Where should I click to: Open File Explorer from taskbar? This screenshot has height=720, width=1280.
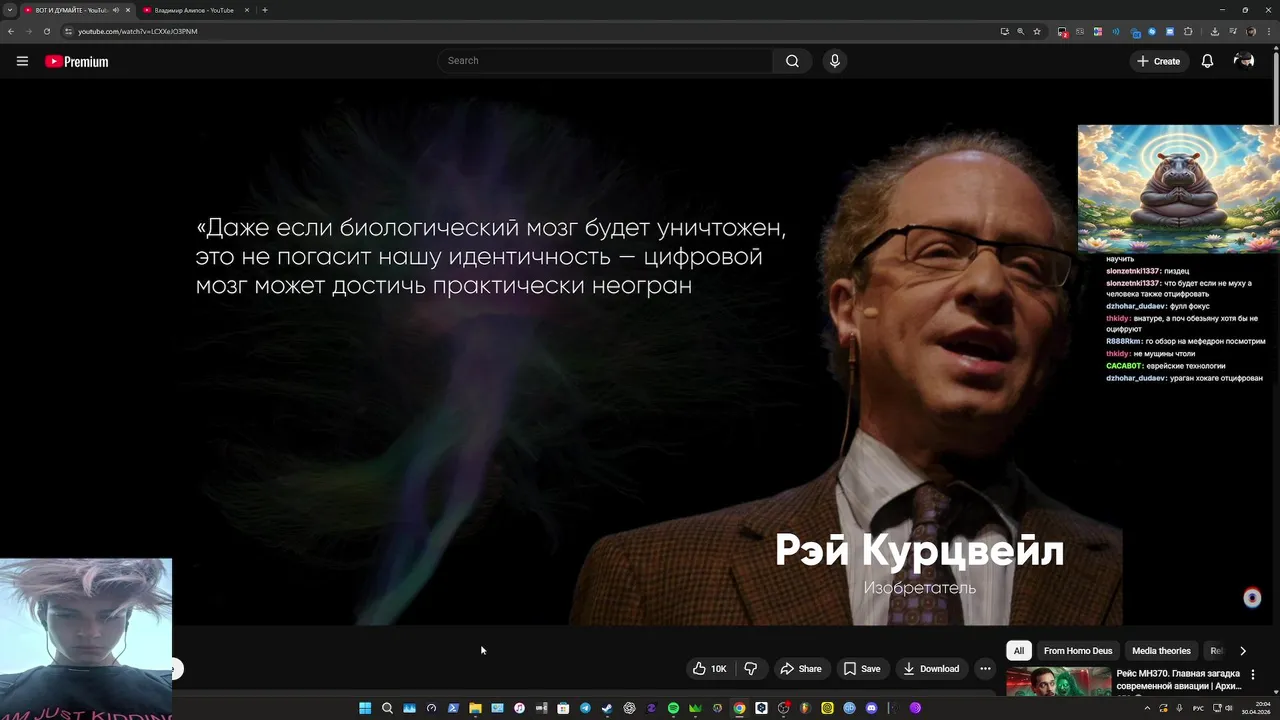(475, 708)
